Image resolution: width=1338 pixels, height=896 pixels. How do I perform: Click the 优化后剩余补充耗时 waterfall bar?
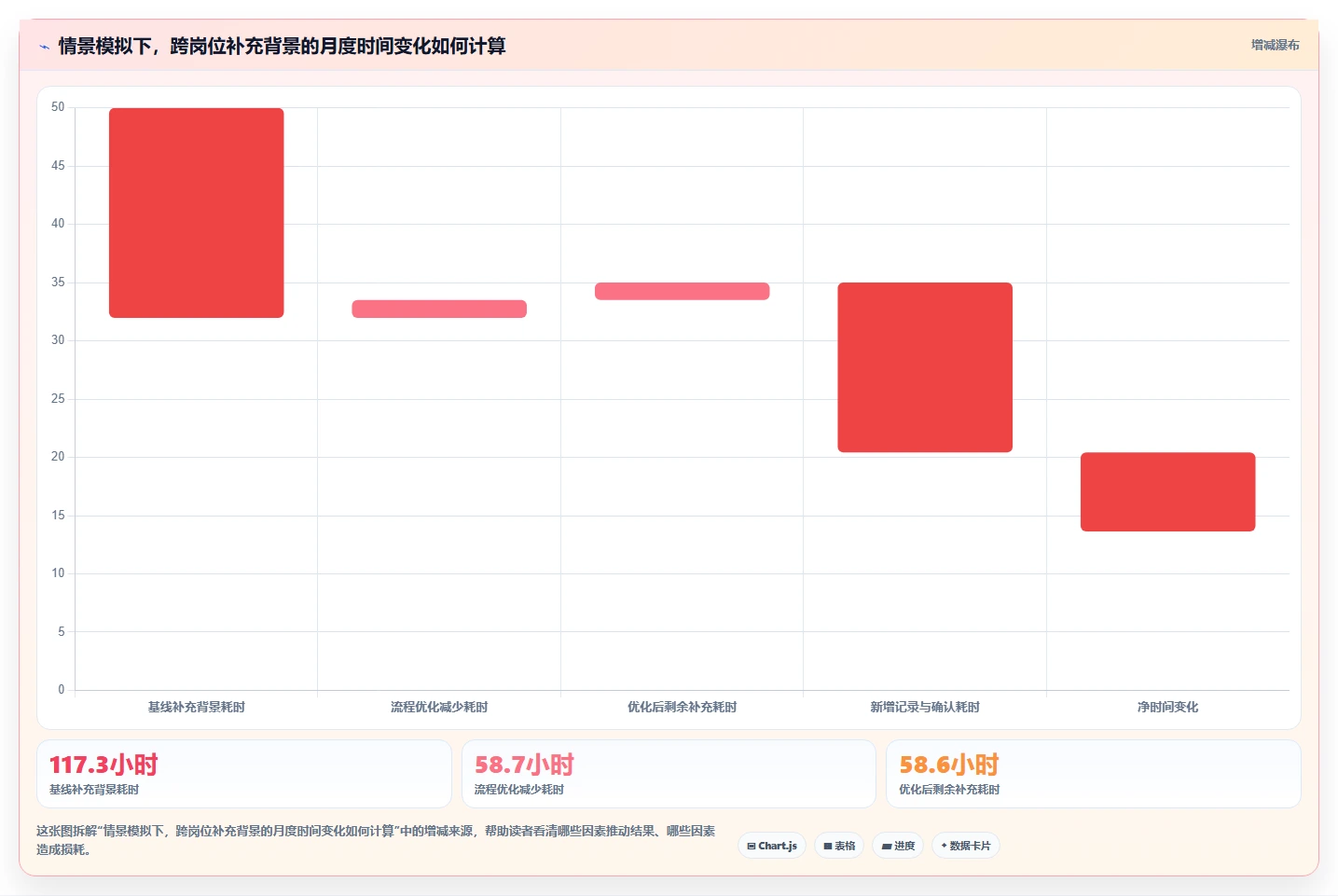pos(683,291)
